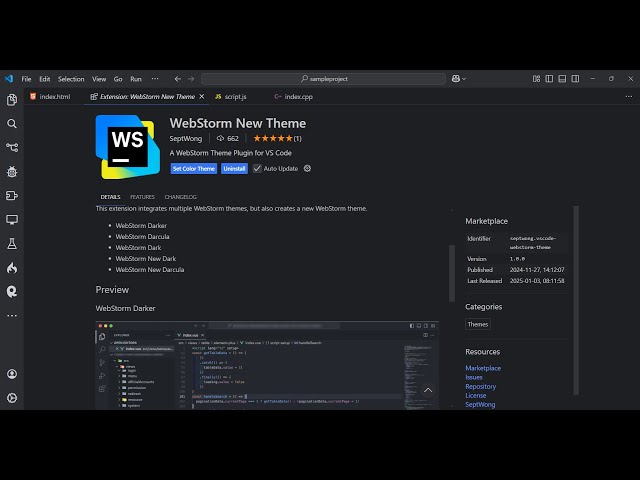Open the License resource link
This screenshot has width=640, height=480.
pyautogui.click(x=476, y=395)
